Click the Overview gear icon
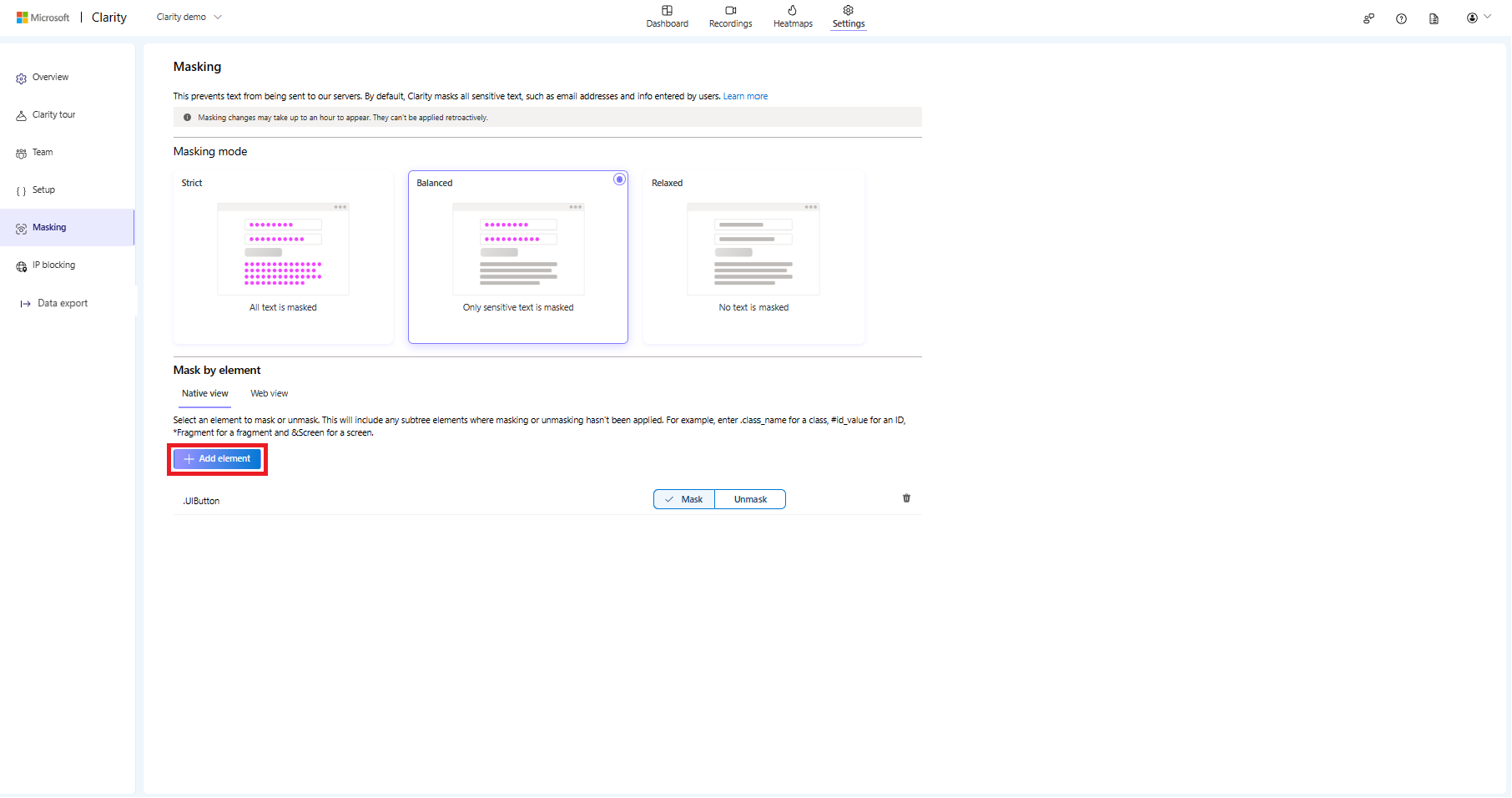Screen dimensions: 1512x798 pyautogui.click(x=21, y=78)
